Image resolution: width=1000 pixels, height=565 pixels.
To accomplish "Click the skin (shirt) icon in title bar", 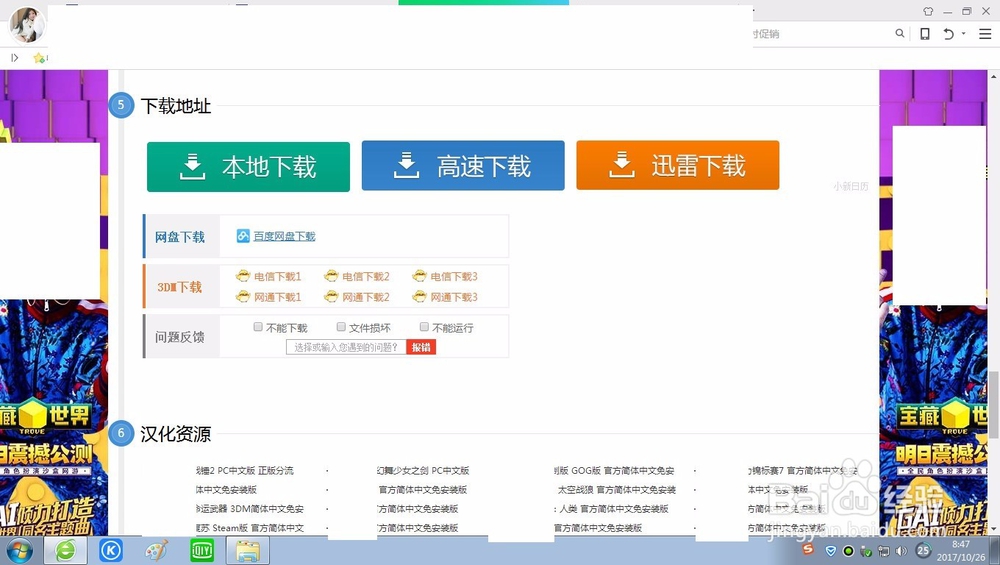I will pyautogui.click(x=928, y=11).
